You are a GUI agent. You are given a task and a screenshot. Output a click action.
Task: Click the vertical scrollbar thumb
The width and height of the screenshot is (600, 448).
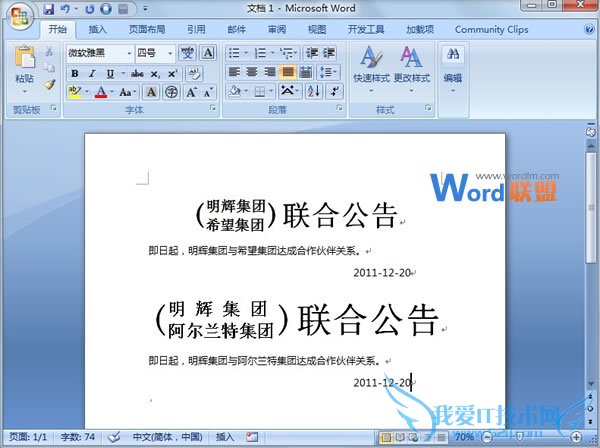coord(591,208)
